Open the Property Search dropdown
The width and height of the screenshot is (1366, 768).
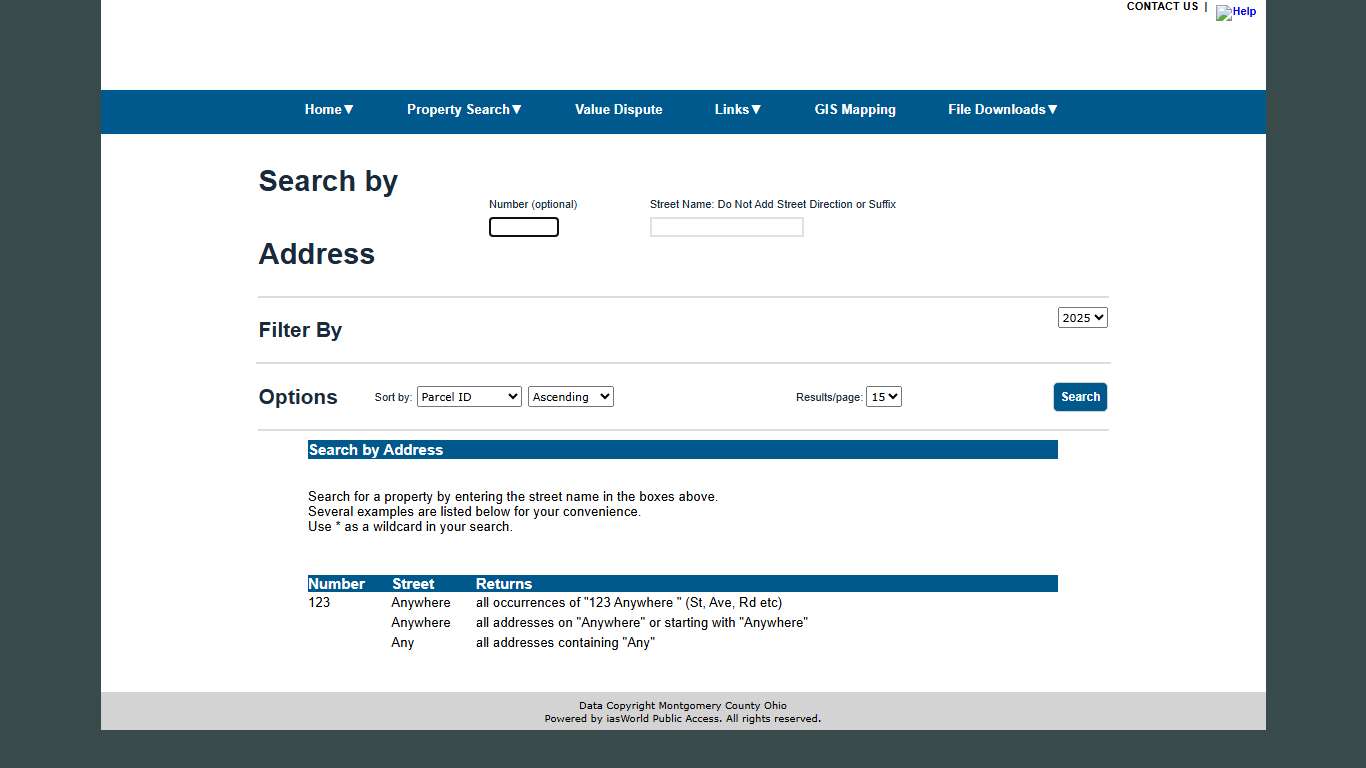[x=464, y=110]
